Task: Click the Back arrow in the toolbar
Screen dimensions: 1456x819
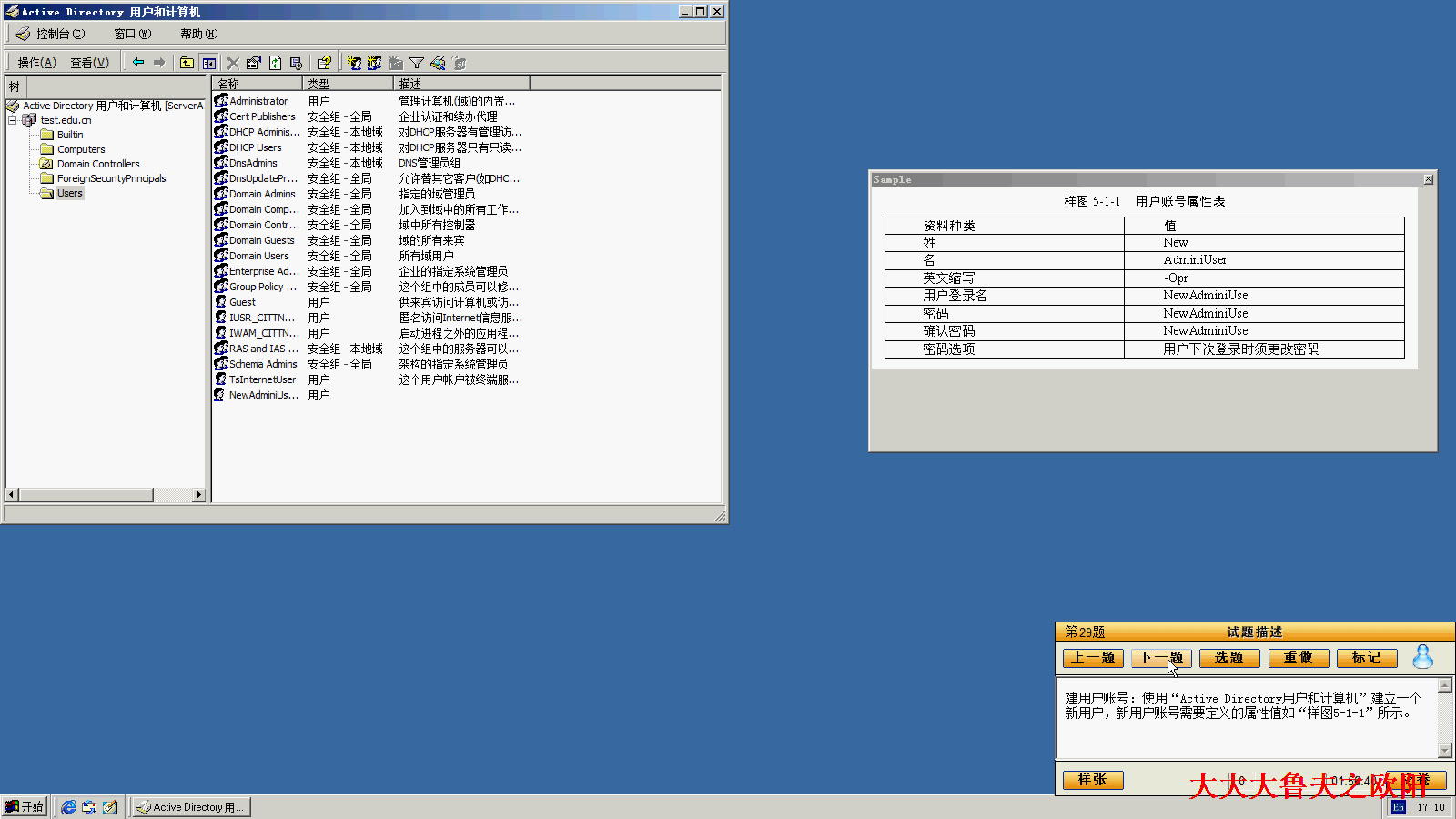Action: 138,63
